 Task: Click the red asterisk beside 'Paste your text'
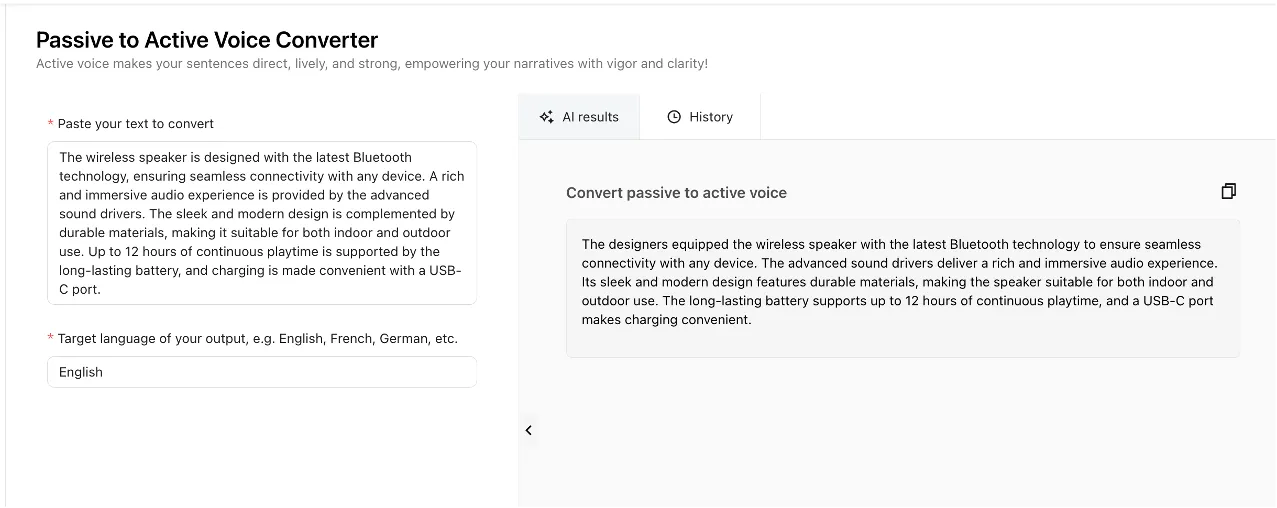click(x=51, y=124)
